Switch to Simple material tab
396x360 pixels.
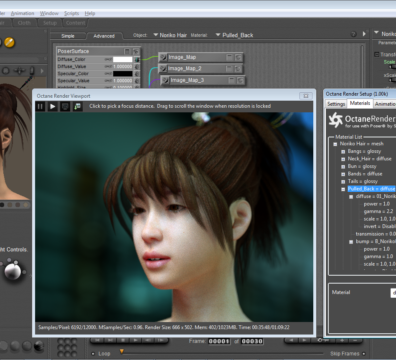click(x=68, y=36)
